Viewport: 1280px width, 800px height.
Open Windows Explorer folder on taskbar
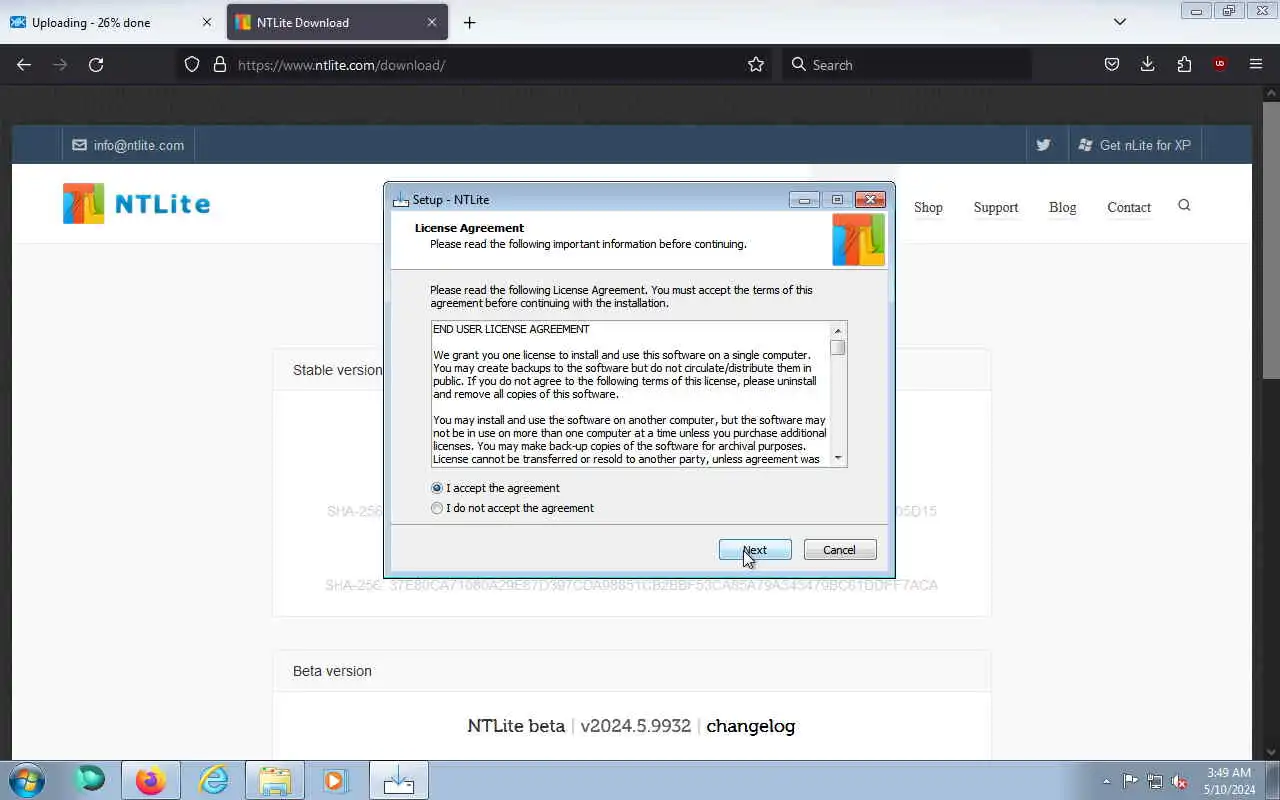275,780
